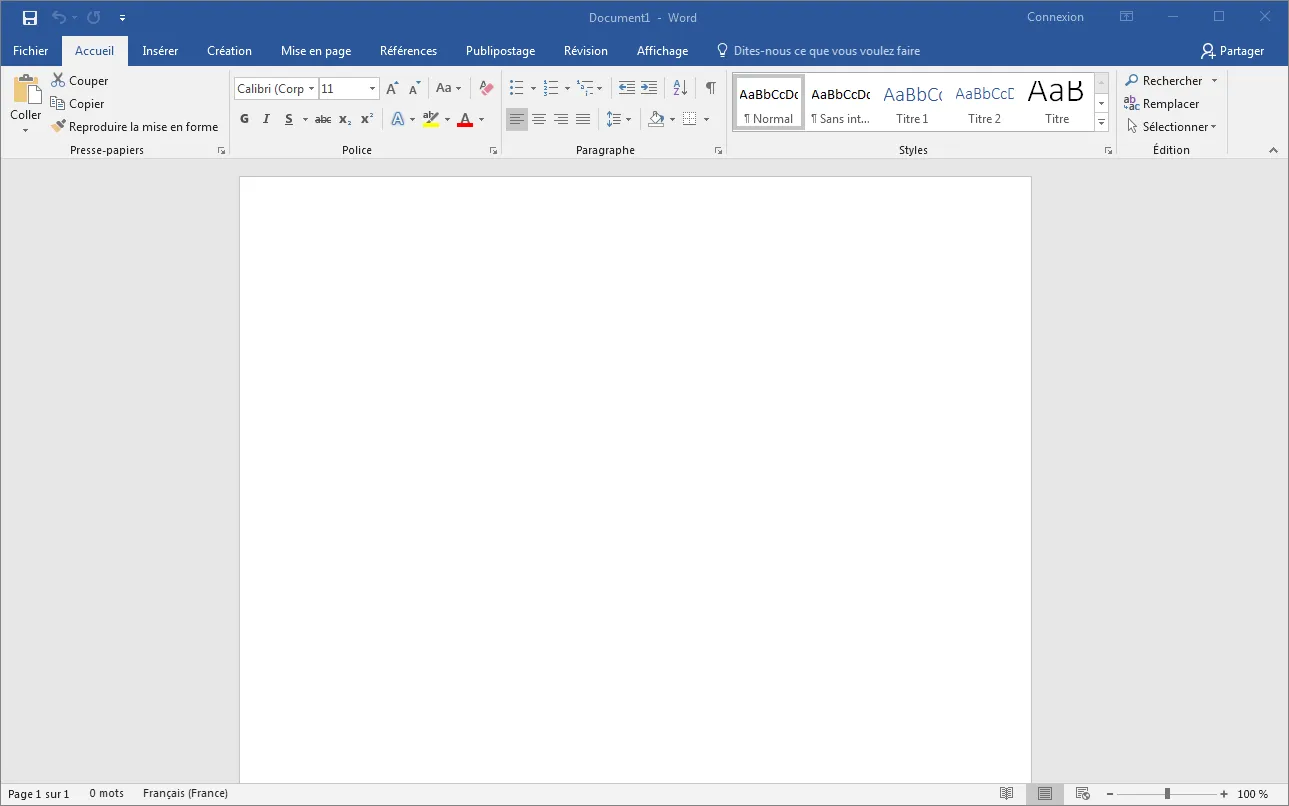Switch to the Création tab

(229, 51)
